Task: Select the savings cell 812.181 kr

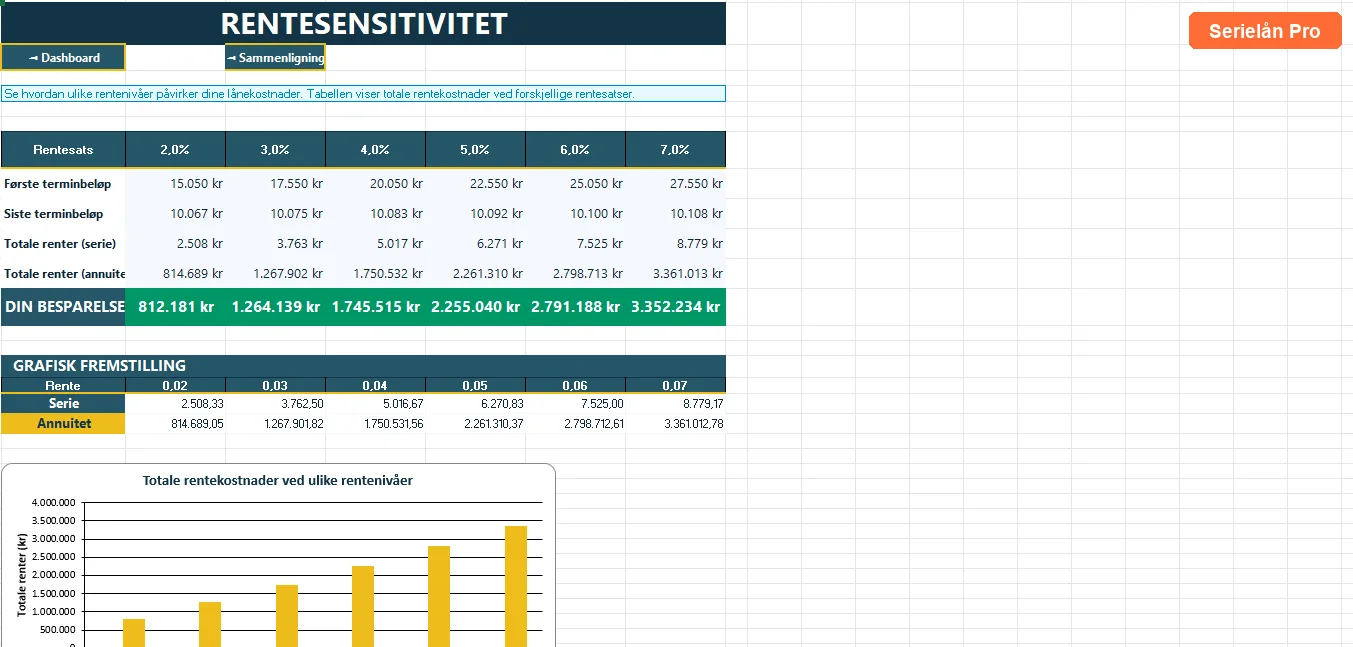Action: tap(176, 307)
